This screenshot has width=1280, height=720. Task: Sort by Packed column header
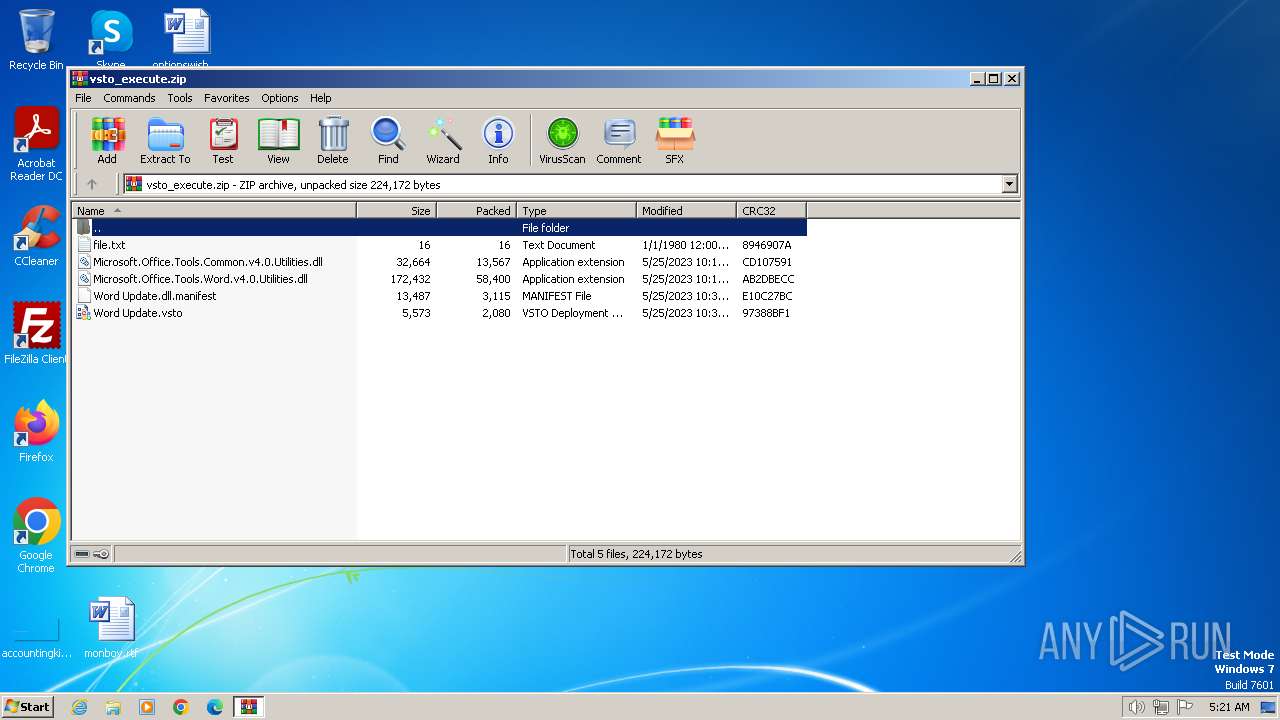(477, 210)
